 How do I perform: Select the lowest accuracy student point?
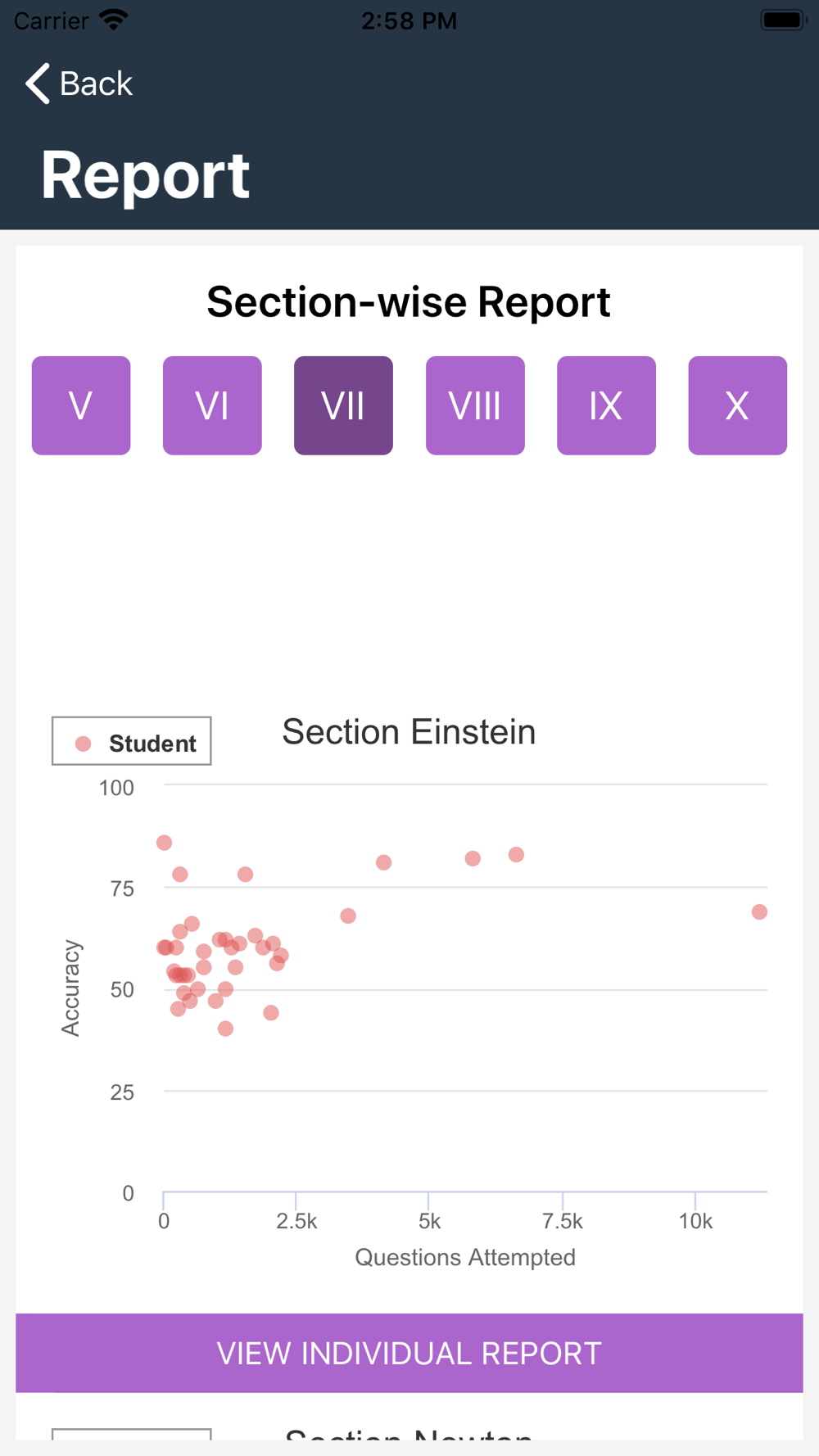tap(225, 1029)
